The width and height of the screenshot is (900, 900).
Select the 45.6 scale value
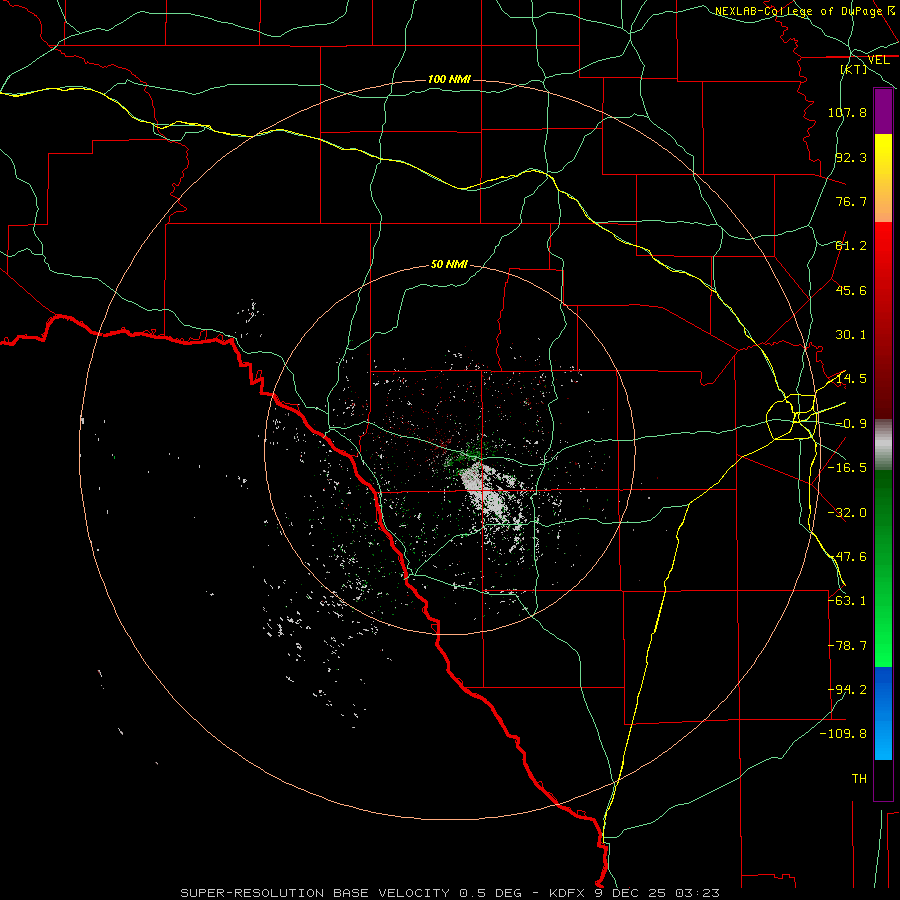(x=851, y=290)
